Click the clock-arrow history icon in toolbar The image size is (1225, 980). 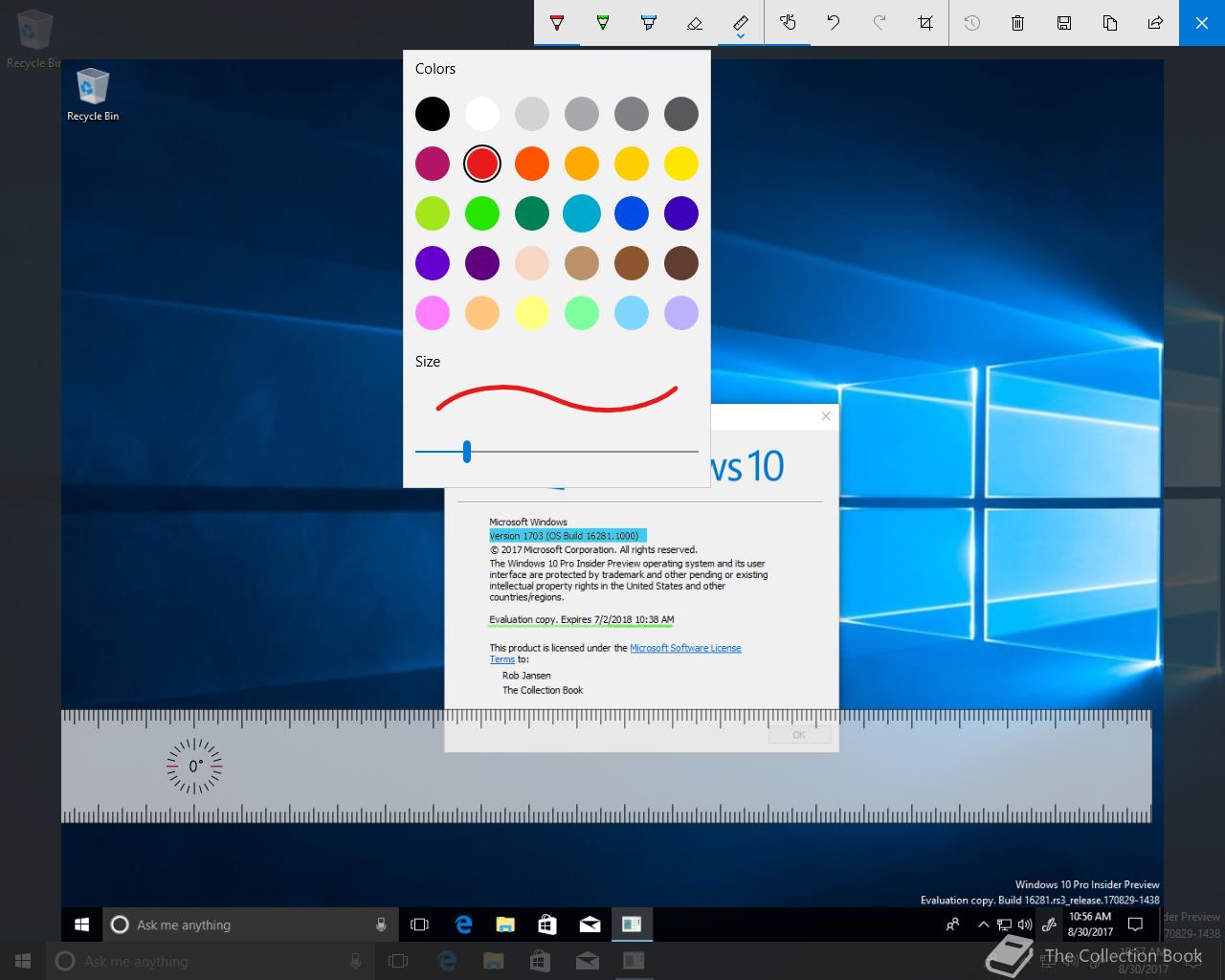[972, 22]
